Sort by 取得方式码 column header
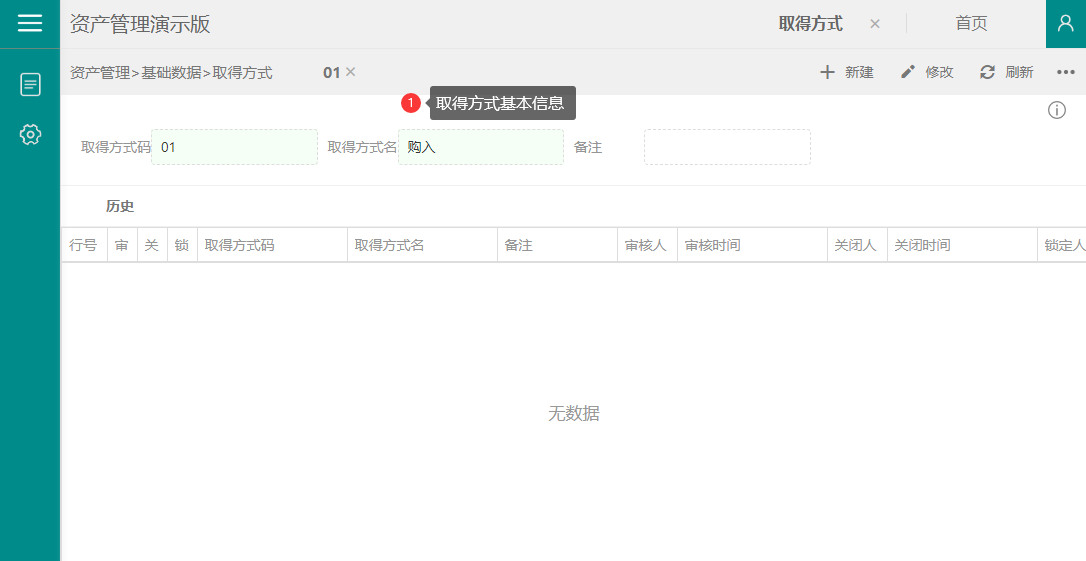This screenshot has height=561, width=1086. pyautogui.click(x=272, y=245)
